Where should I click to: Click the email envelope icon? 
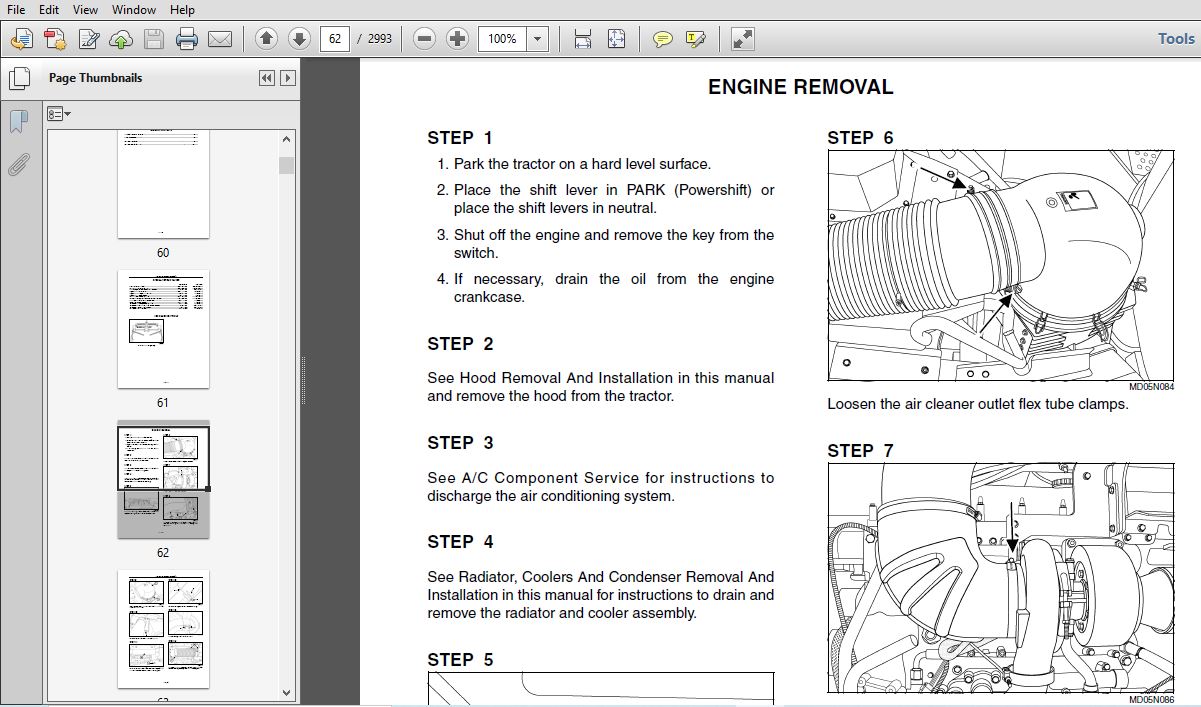pos(220,39)
